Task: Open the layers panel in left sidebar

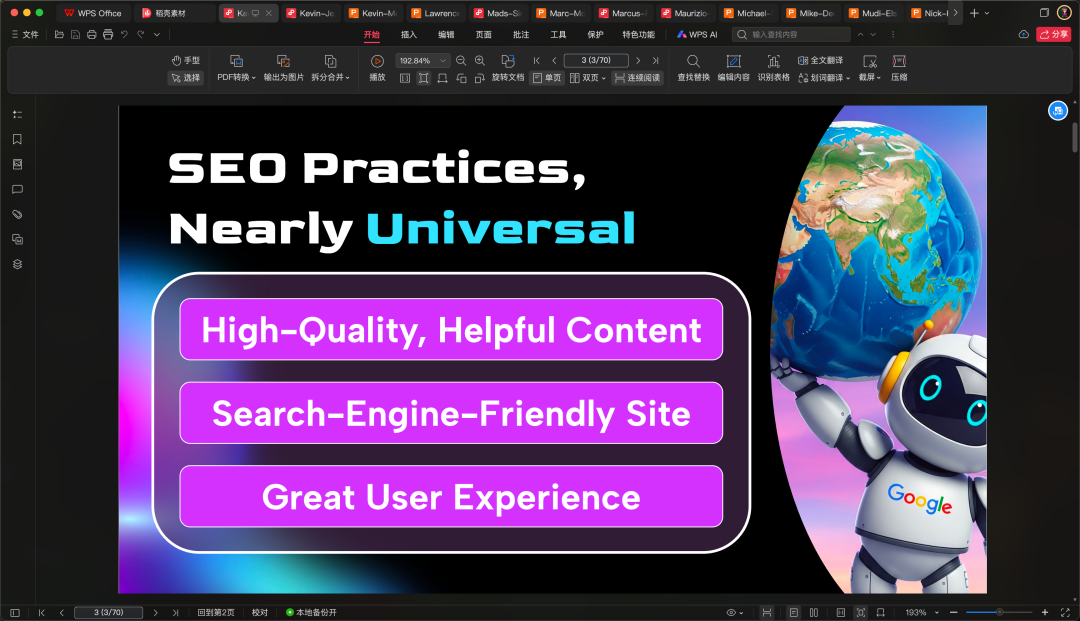Action: point(17,264)
